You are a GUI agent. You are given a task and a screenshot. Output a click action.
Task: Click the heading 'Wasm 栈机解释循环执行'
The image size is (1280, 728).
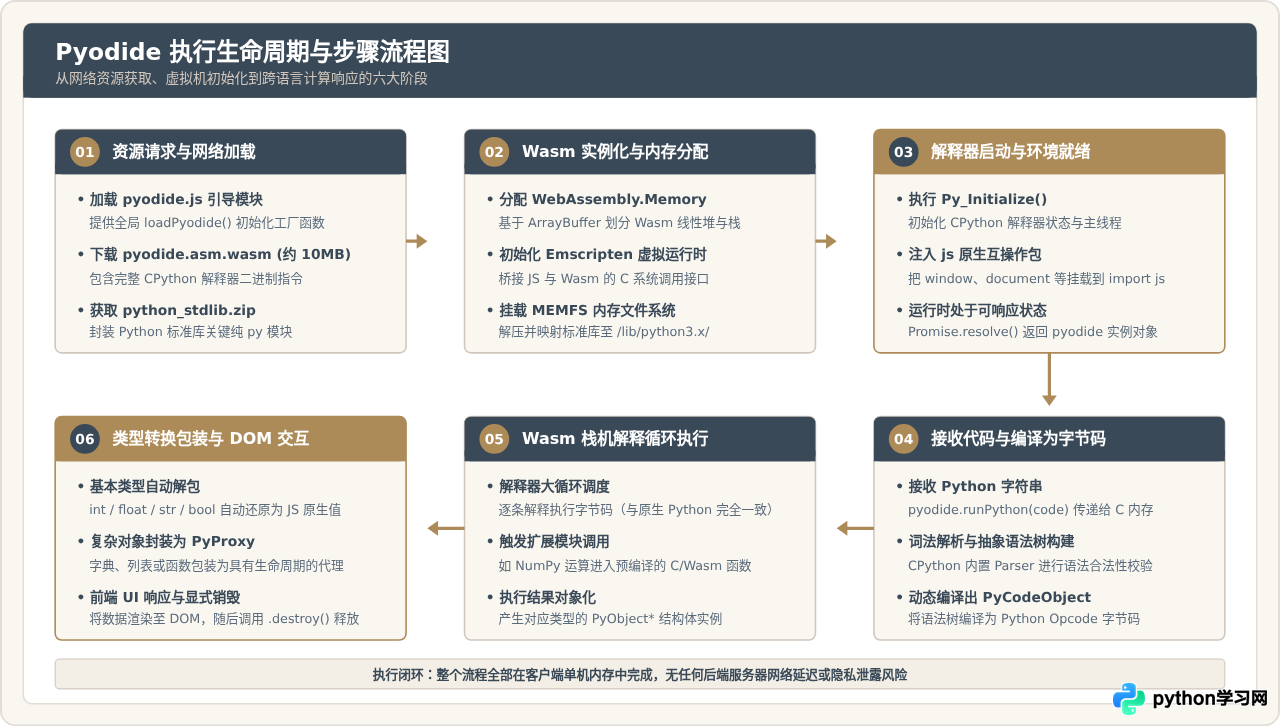click(615, 439)
